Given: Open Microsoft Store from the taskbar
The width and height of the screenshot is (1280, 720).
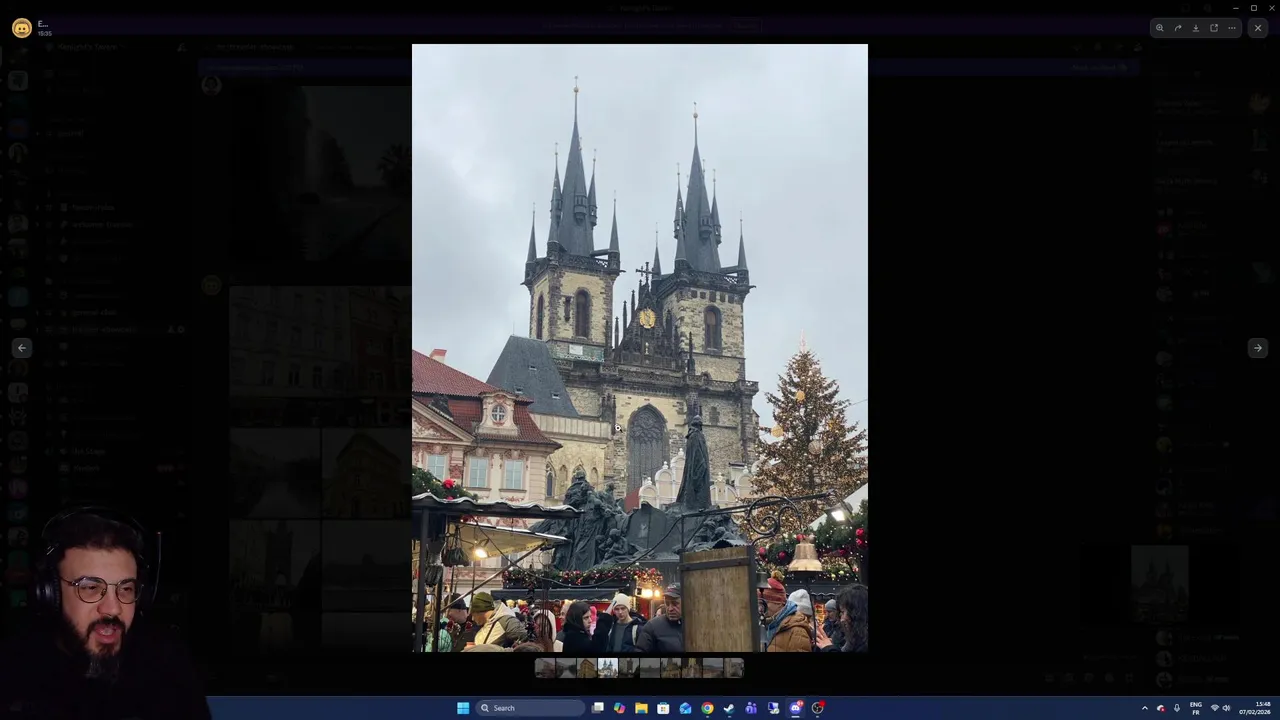Looking at the screenshot, I should (663, 708).
